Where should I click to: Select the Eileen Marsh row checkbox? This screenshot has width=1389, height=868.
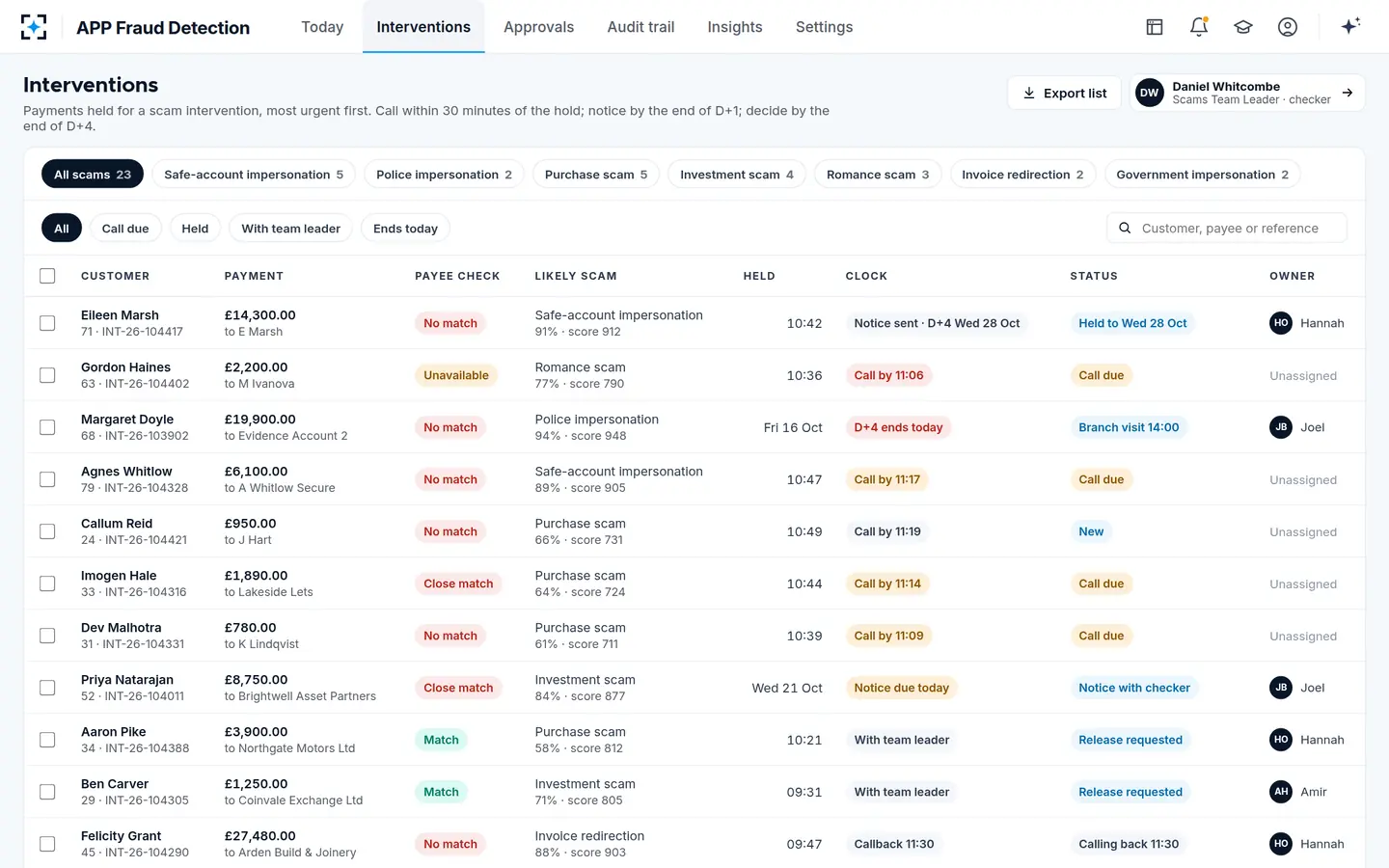[x=47, y=323]
